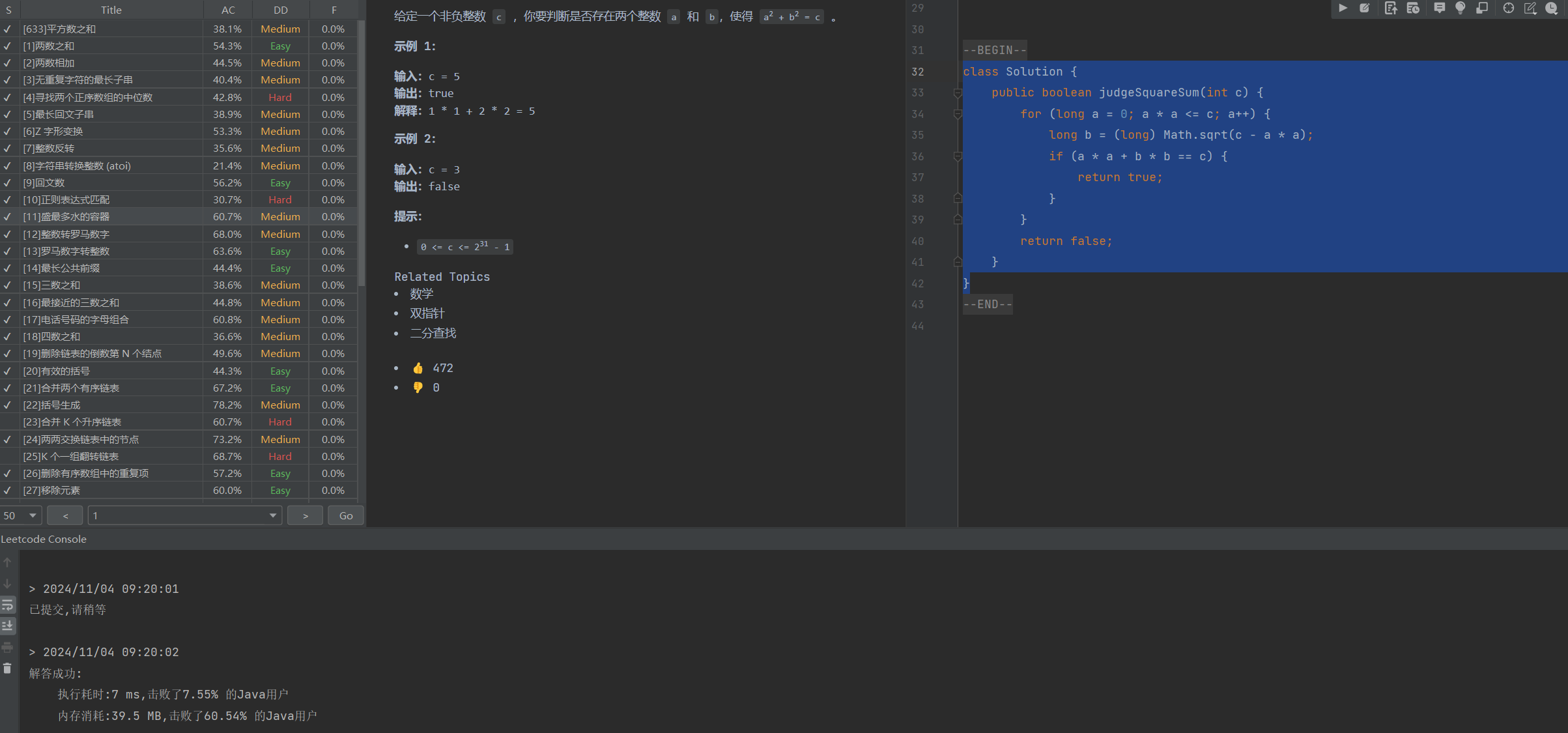Print the console output
1568x733 pixels.
point(7,647)
